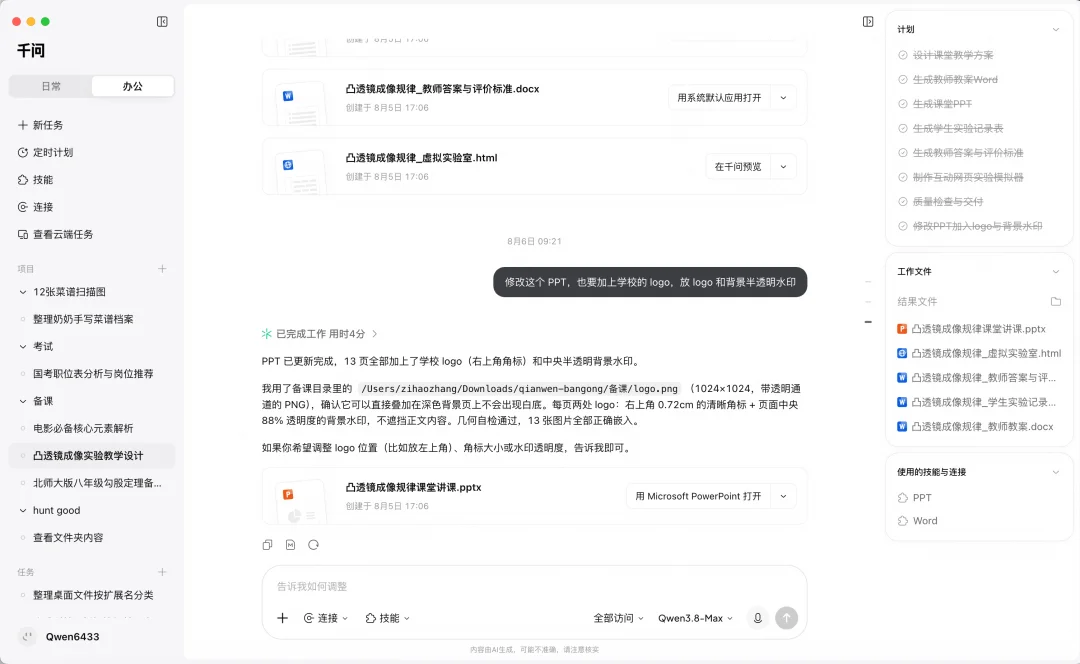The image size is (1080, 664).
Task: Toggle the right panel icon near top
Action: tap(868, 21)
